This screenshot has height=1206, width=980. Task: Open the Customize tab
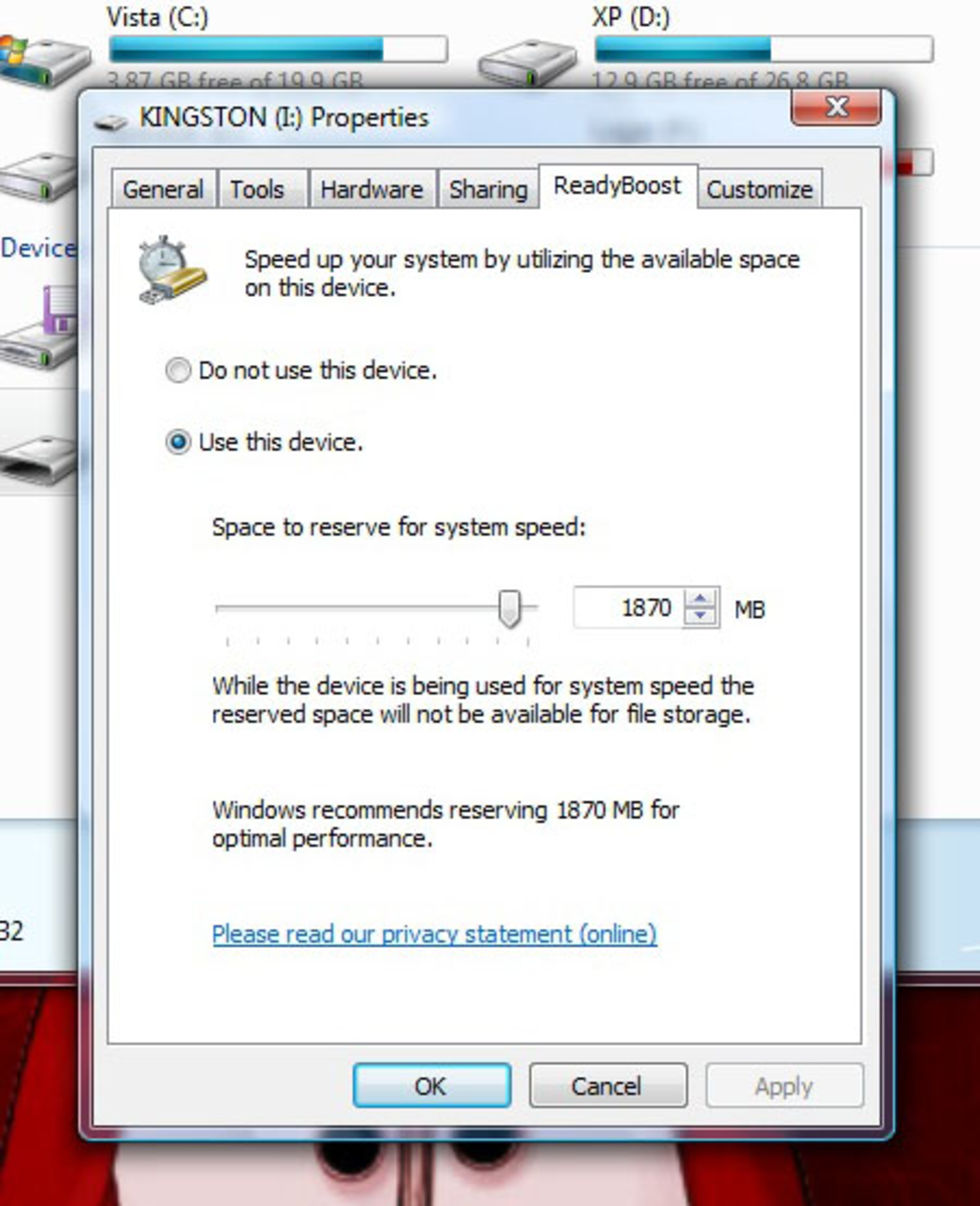pos(759,189)
